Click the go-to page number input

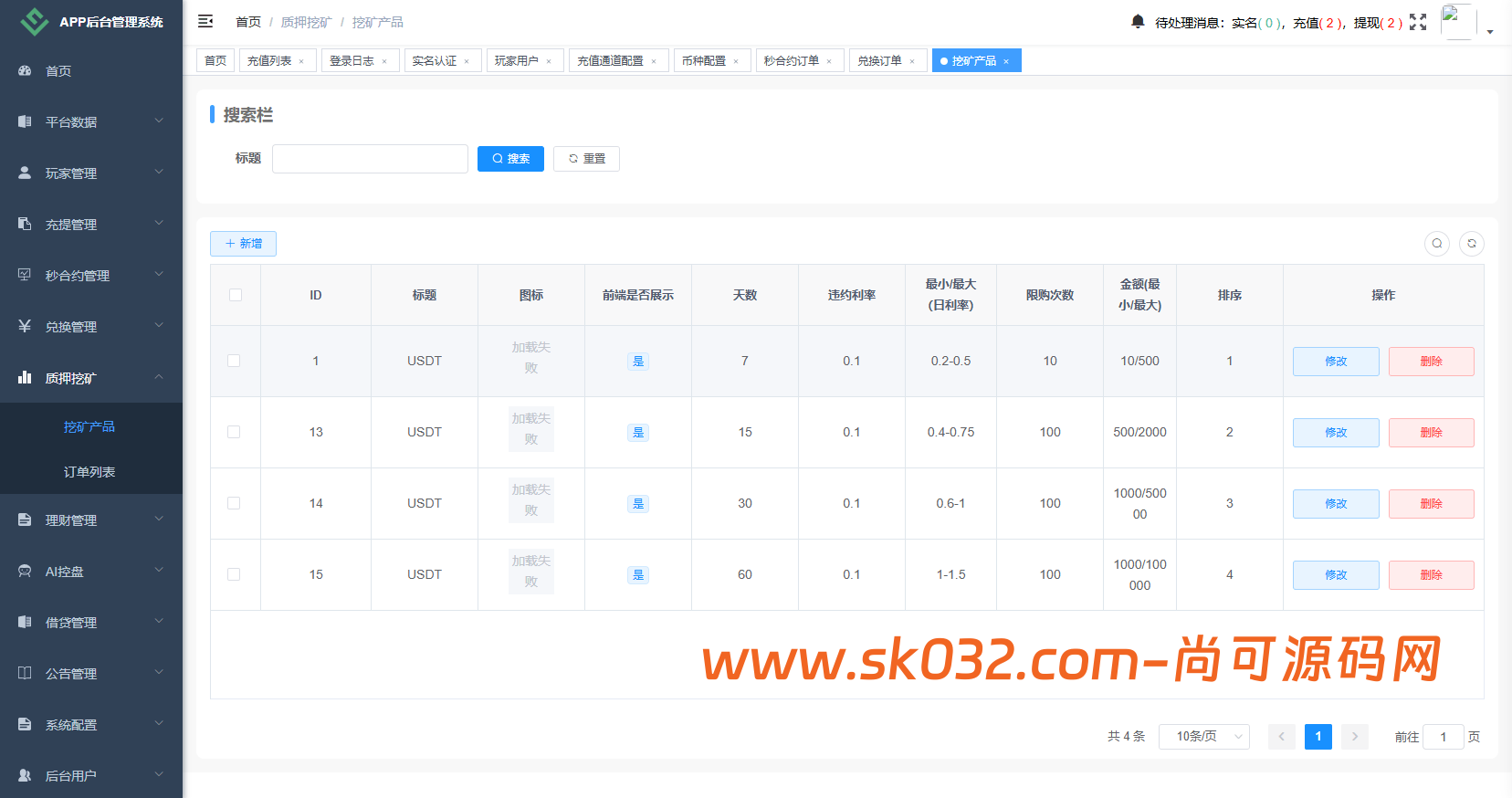tap(1444, 737)
